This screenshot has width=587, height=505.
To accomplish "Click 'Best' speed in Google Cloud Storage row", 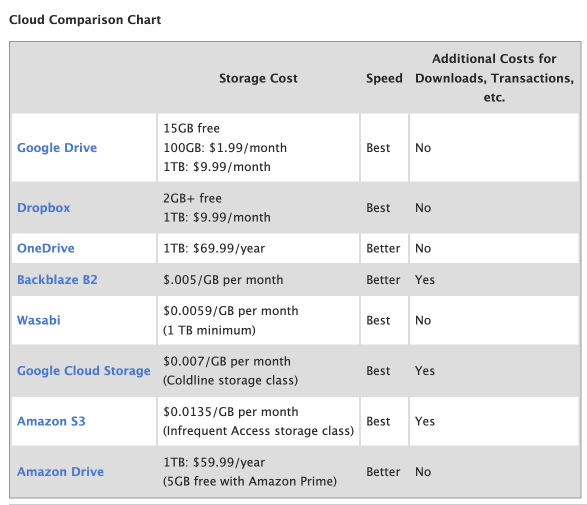I will pos(378,371).
